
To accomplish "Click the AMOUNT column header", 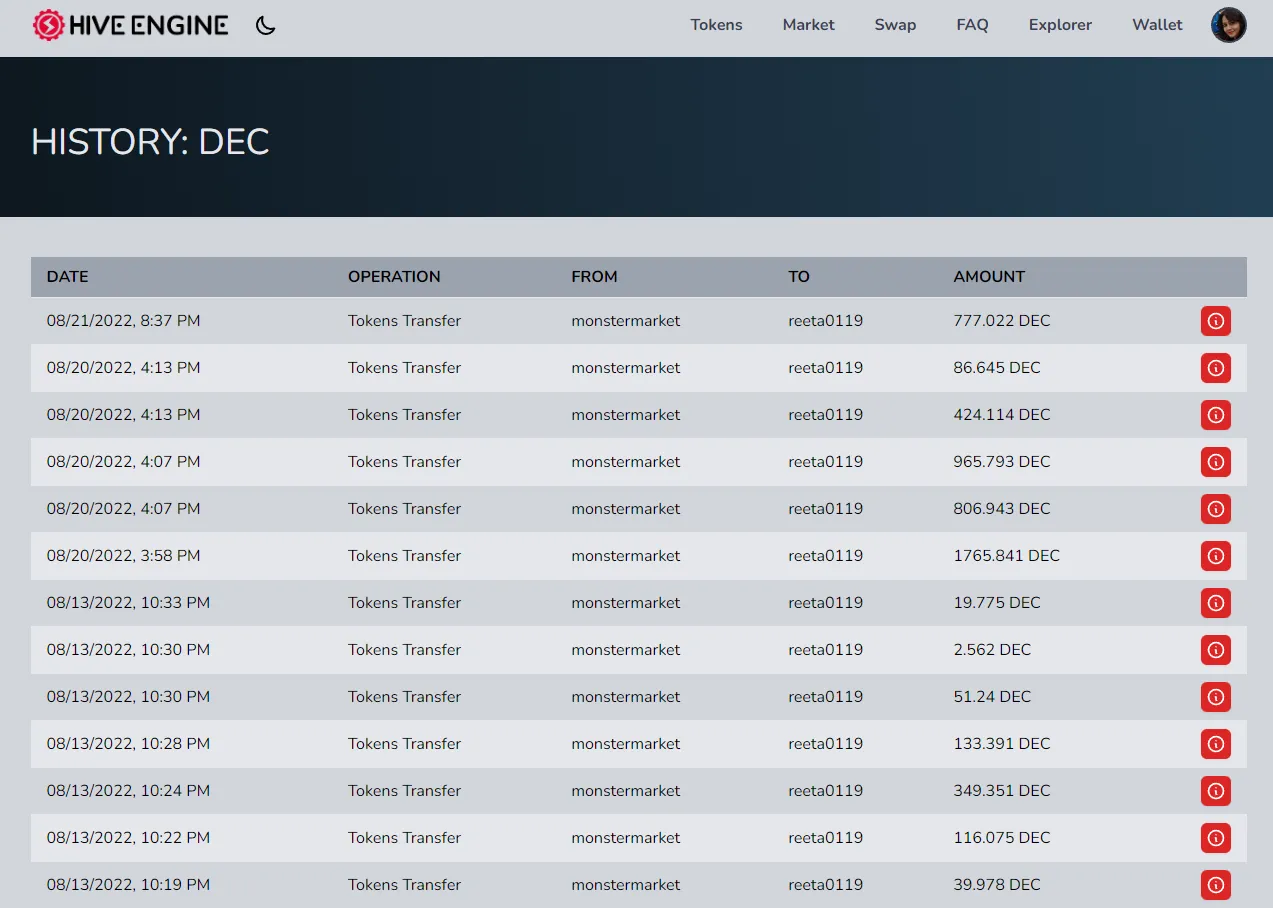I will point(989,277).
